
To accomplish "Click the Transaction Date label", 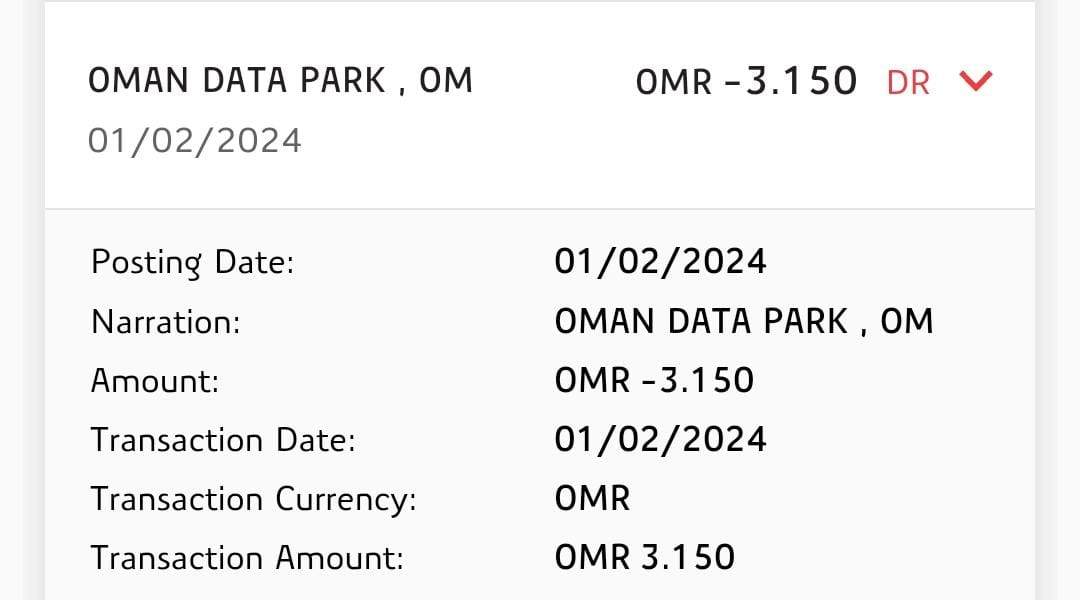I will (223, 440).
